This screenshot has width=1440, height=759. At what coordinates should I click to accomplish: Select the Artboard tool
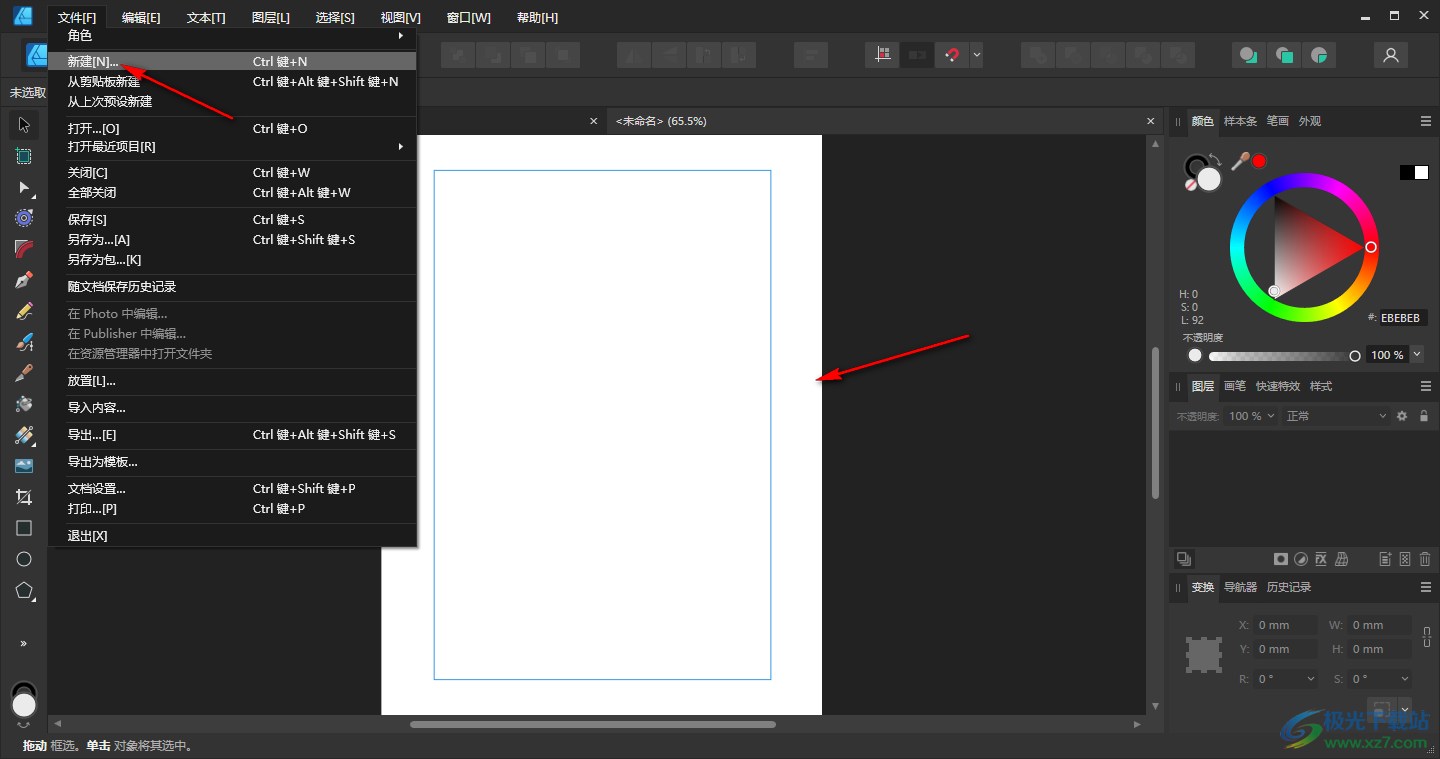[24, 156]
